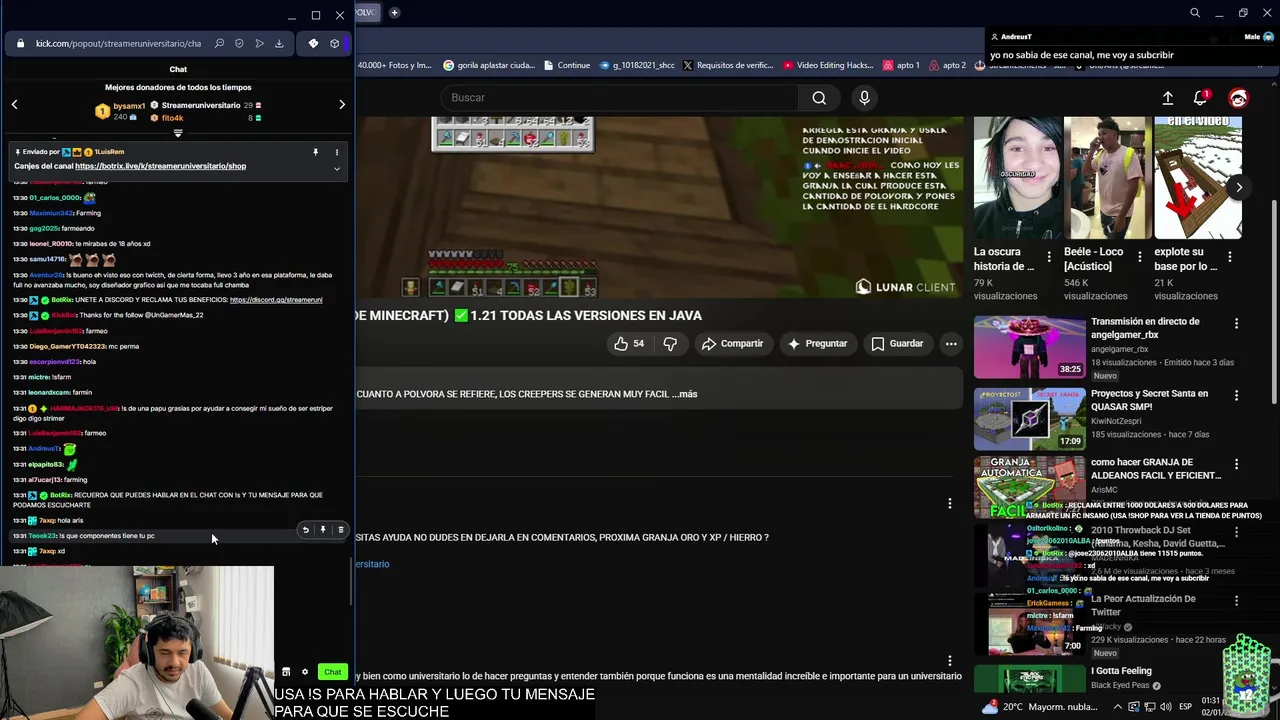Click the YouTube search magnifier button

point(819,97)
